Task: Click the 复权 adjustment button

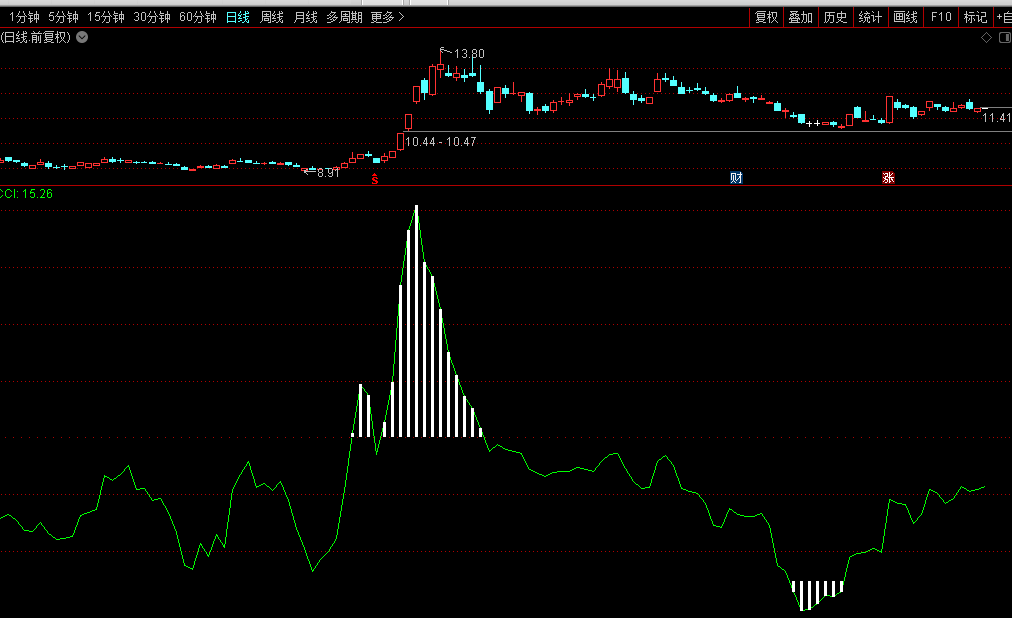Action: [767, 17]
